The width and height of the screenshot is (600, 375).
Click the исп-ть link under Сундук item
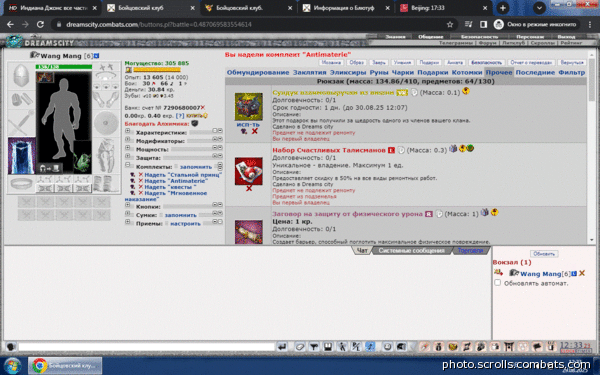tap(248, 125)
